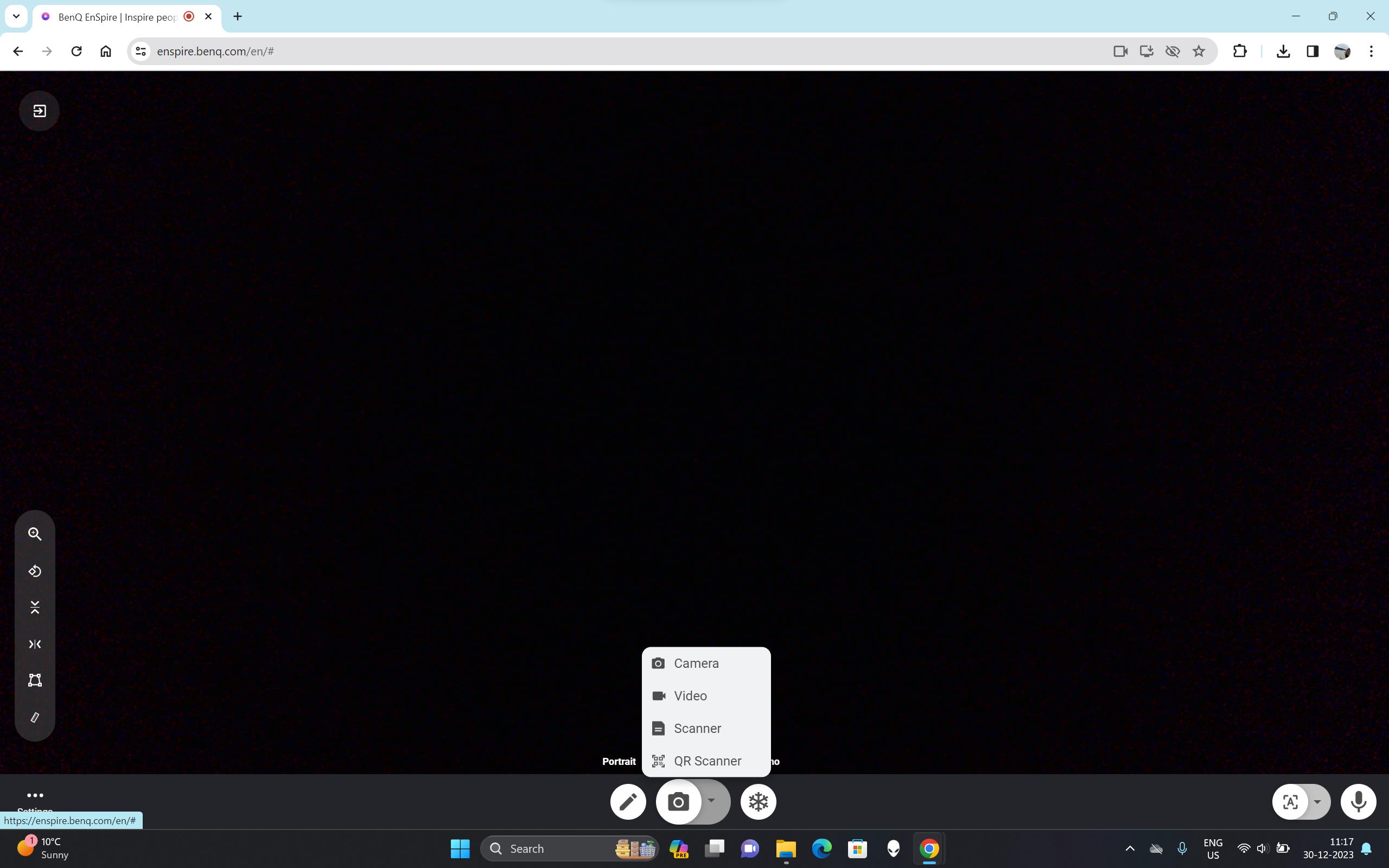Click the exit session icon
Viewport: 1389px width, 868px height.
39,111
